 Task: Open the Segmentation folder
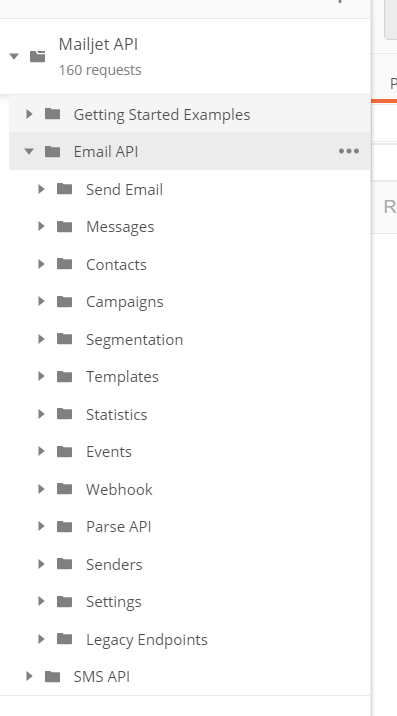190,339
